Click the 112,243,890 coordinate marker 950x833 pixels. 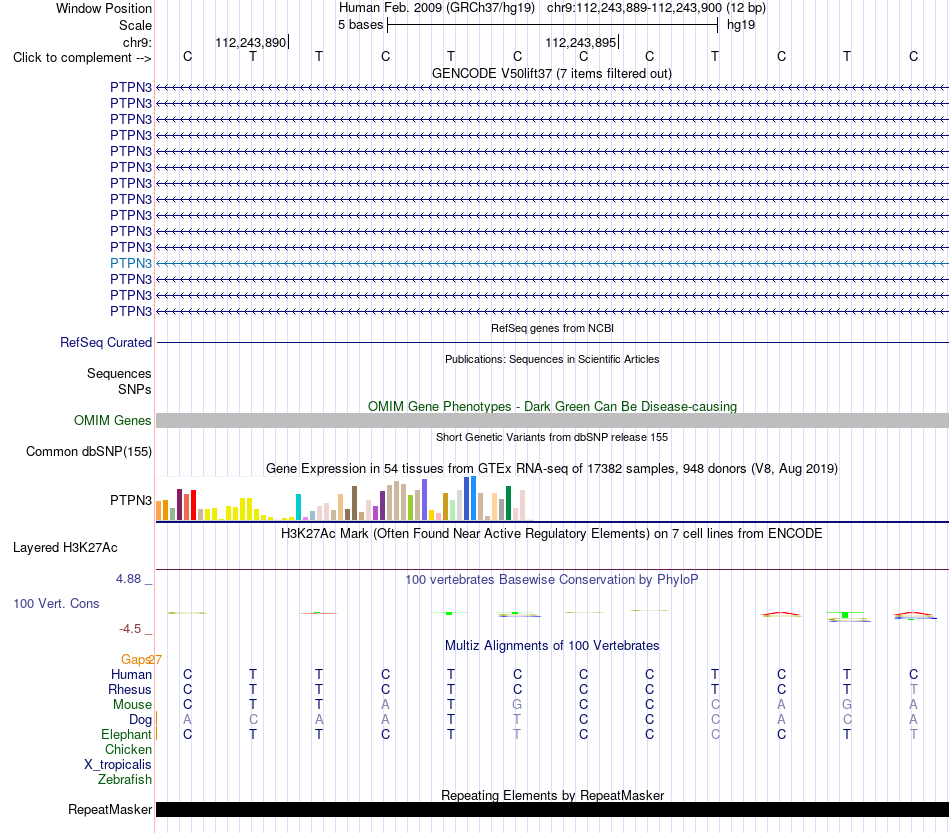[251, 42]
